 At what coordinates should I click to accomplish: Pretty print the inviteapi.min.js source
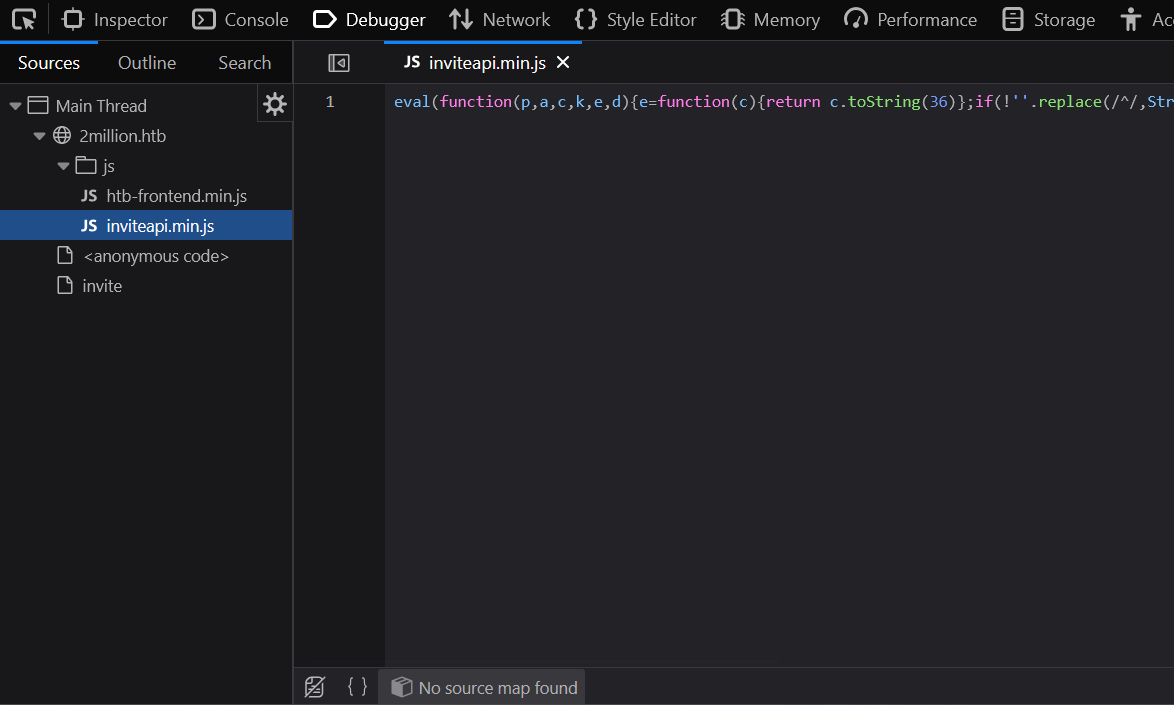tap(357, 687)
